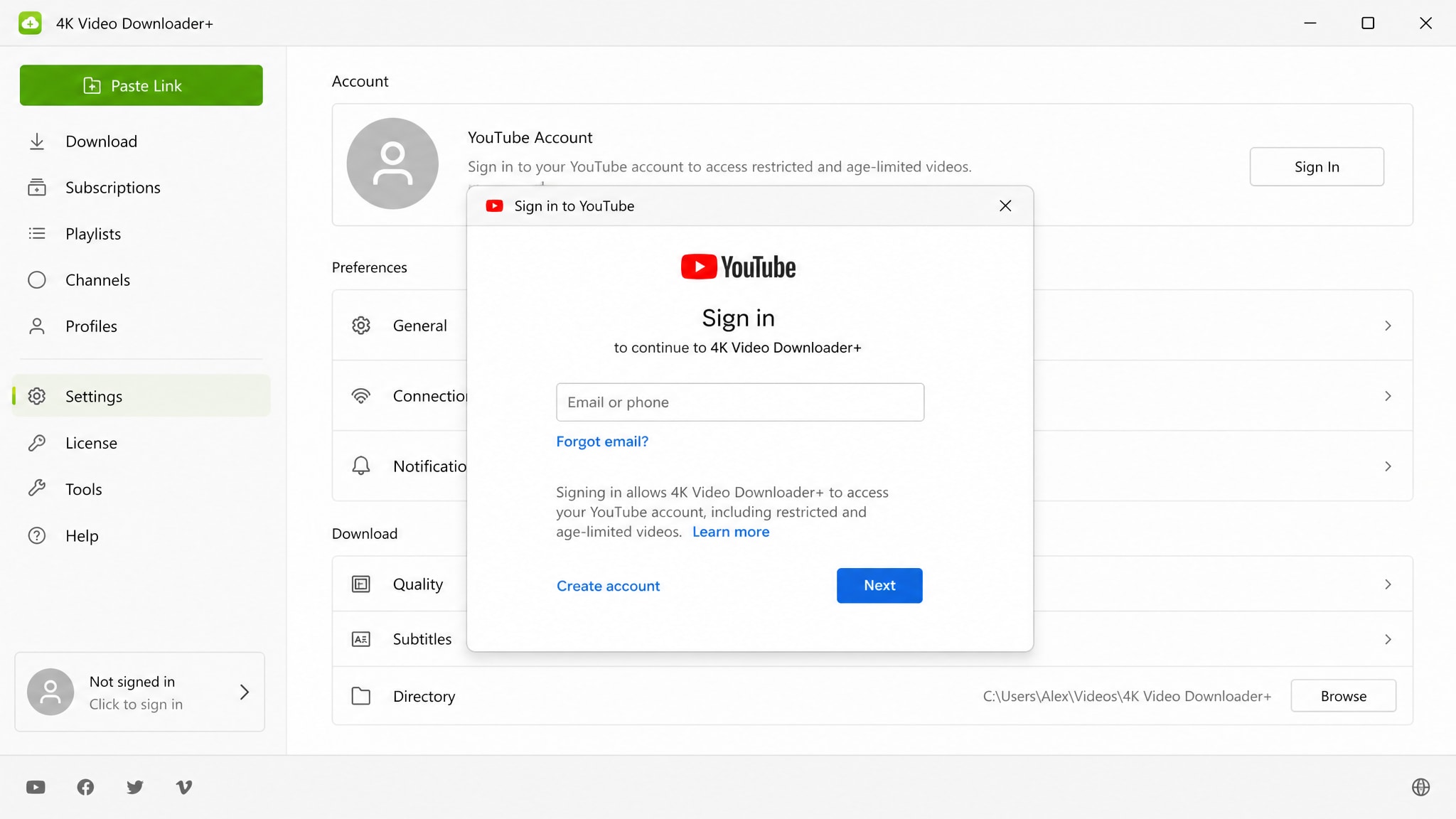Click the Quality row icon

pos(361,584)
